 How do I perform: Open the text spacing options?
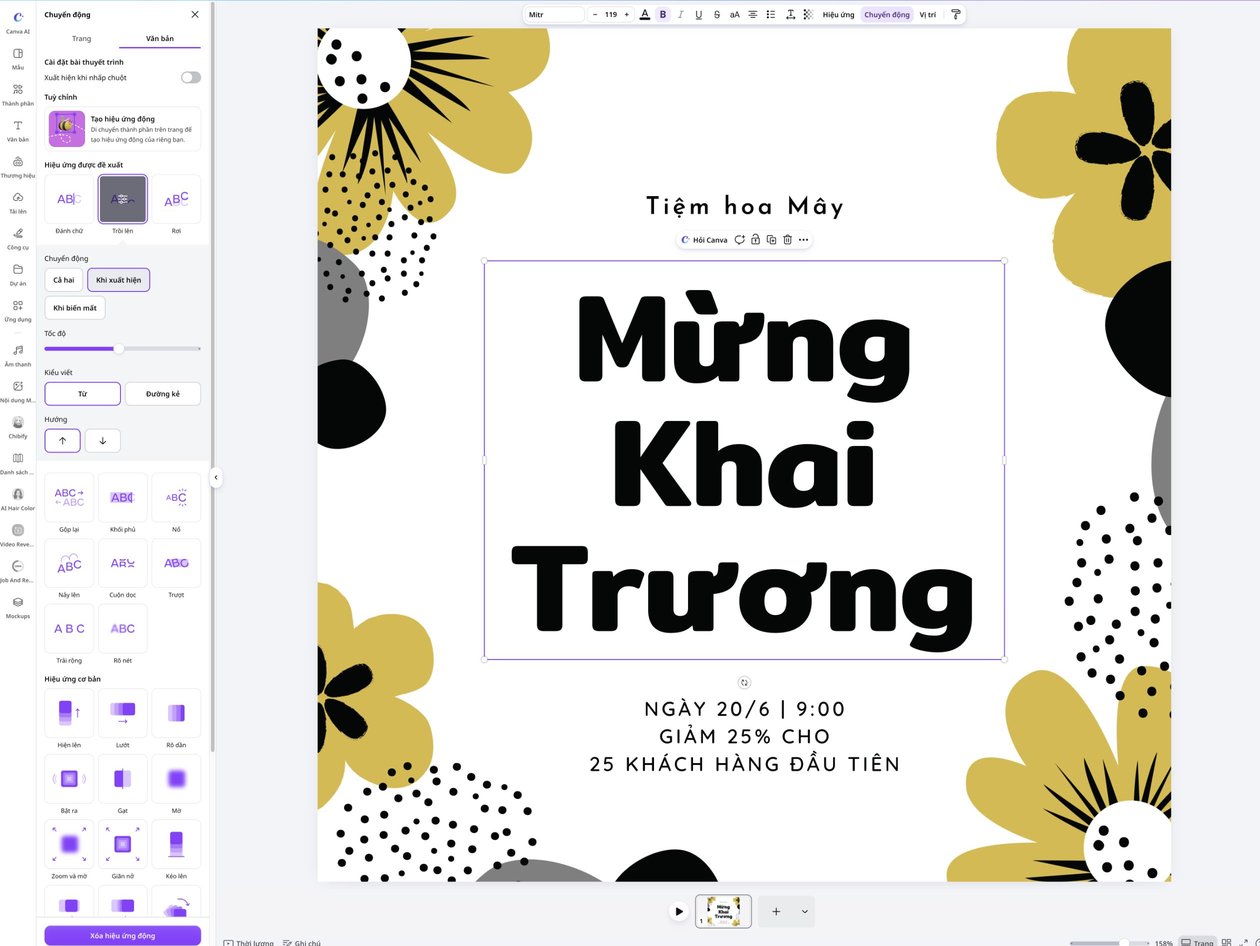(790, 15)
